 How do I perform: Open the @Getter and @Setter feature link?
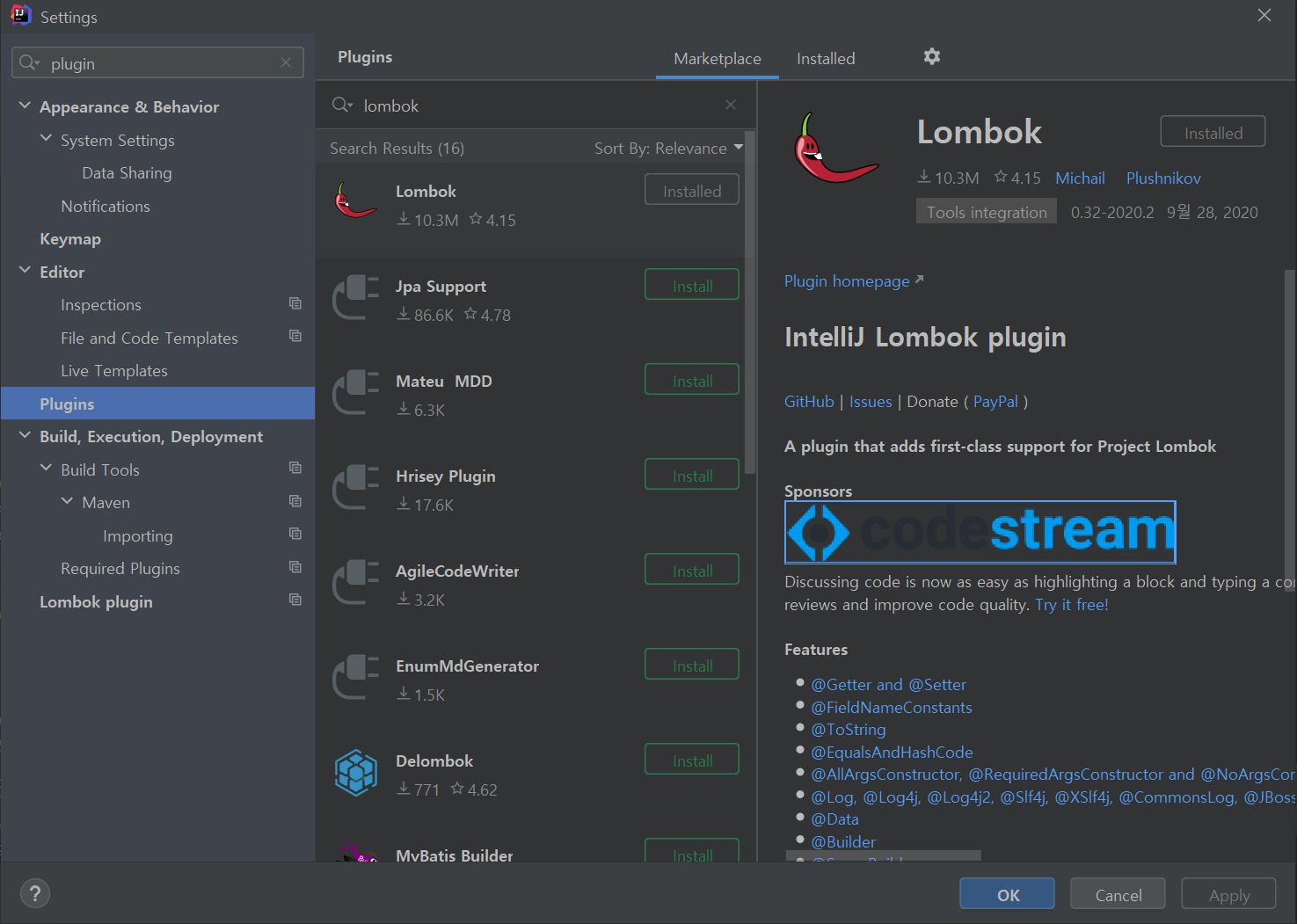(888, 685)
